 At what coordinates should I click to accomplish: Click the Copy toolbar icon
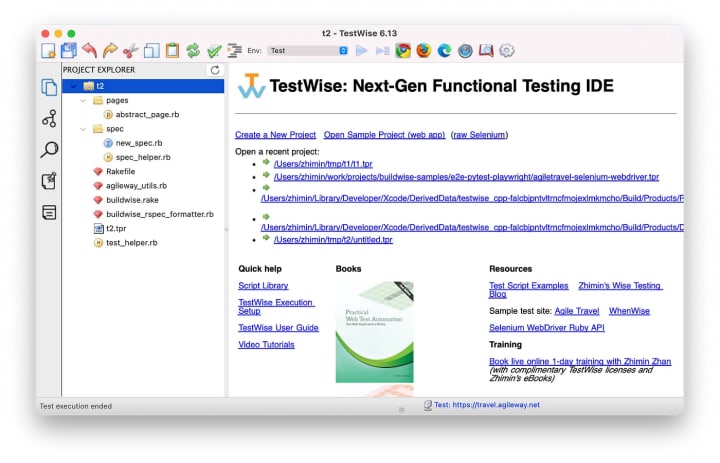[x=152, y=51]
